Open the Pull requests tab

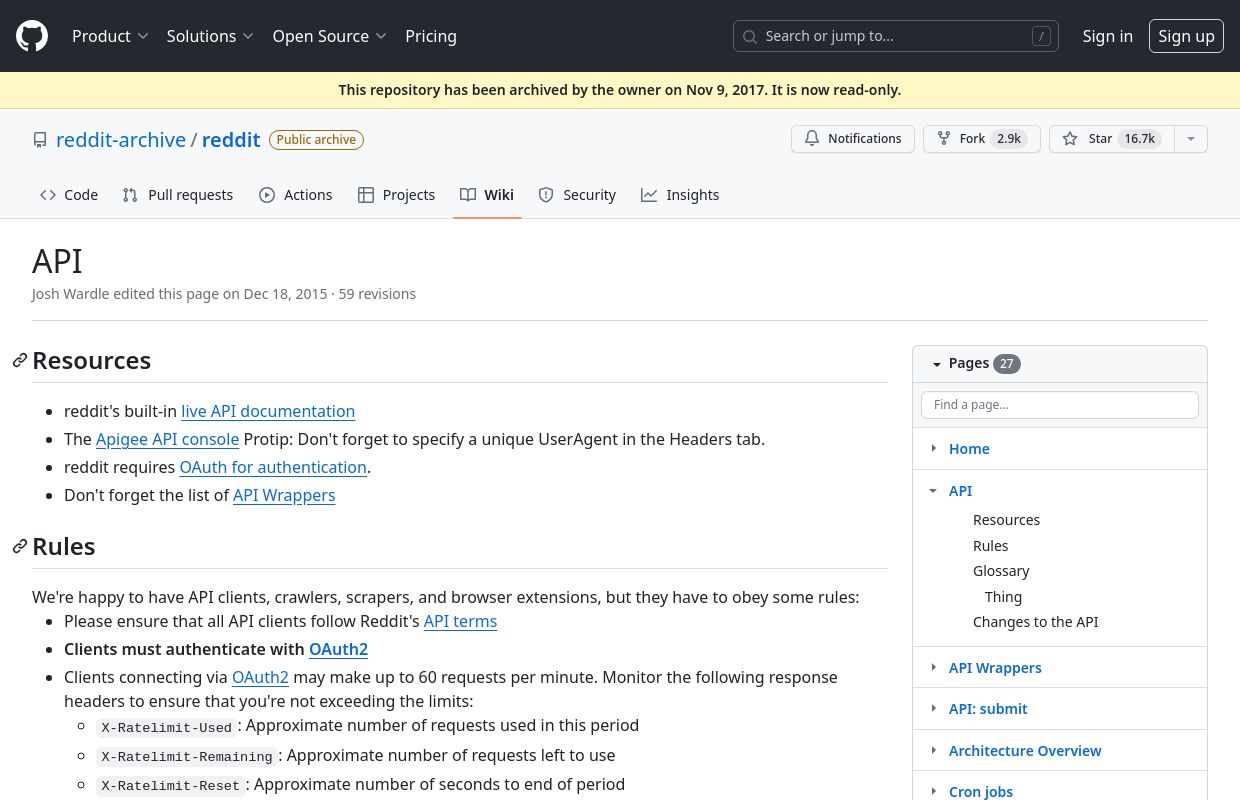click(178, 195)
